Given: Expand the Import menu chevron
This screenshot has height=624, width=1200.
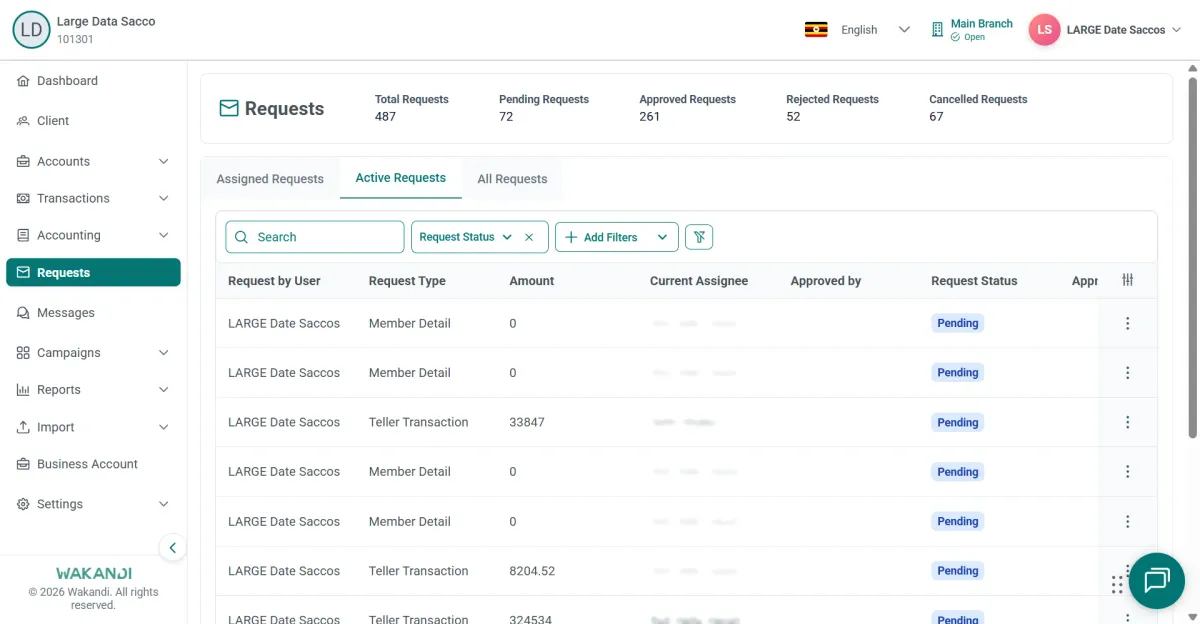Looking at the screenshot, I should point(164,427).
